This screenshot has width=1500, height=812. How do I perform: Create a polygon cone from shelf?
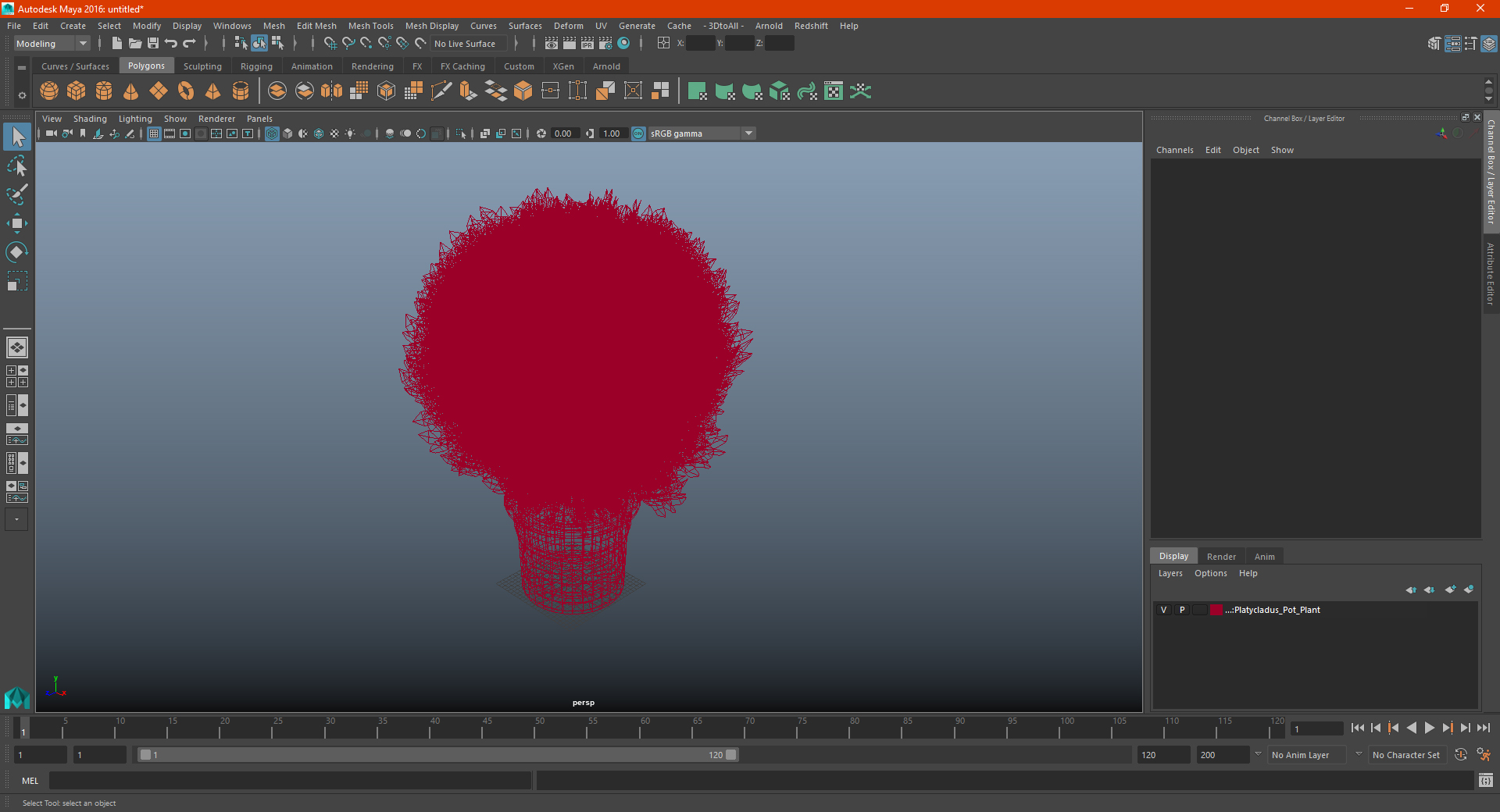(131, 91)
